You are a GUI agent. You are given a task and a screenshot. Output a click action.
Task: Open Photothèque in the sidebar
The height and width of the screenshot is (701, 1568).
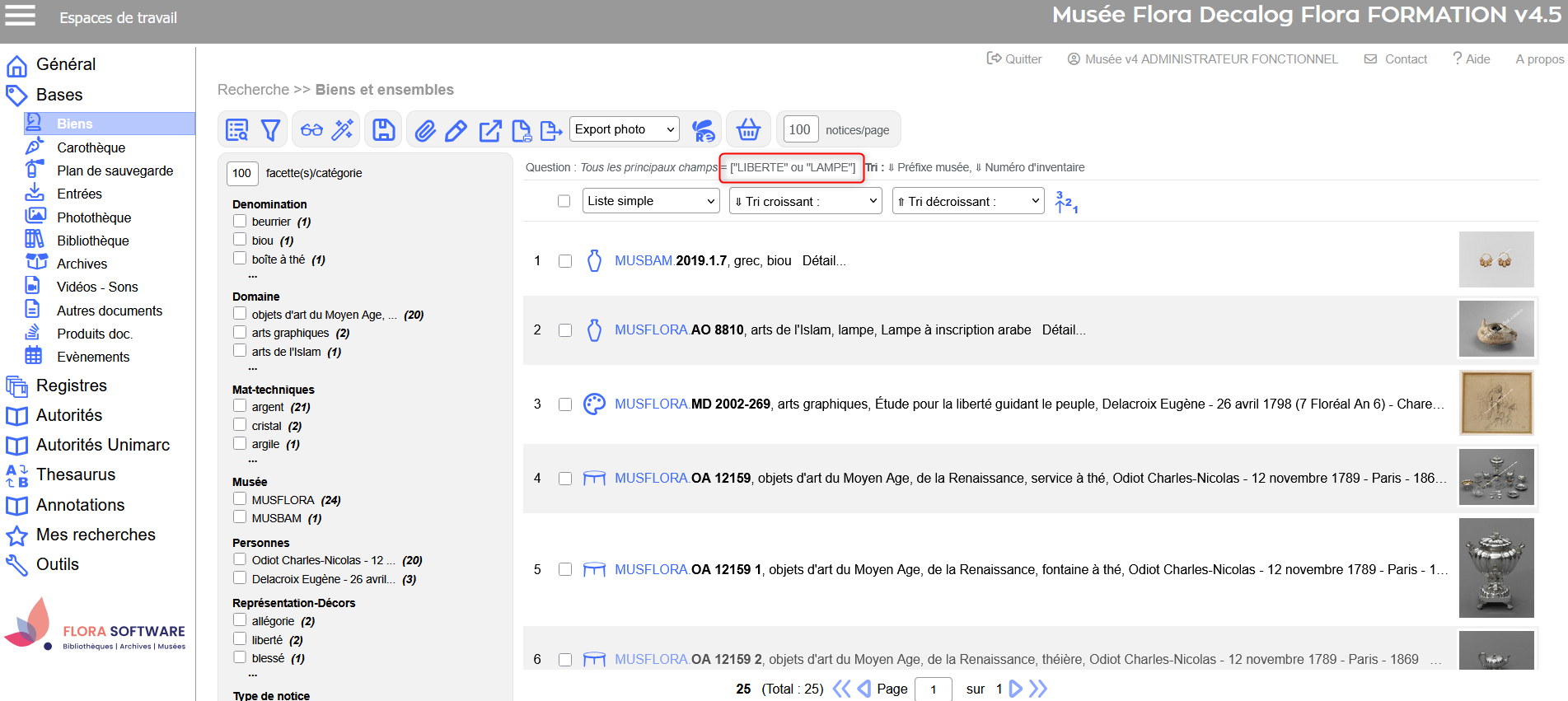point(94,217)
